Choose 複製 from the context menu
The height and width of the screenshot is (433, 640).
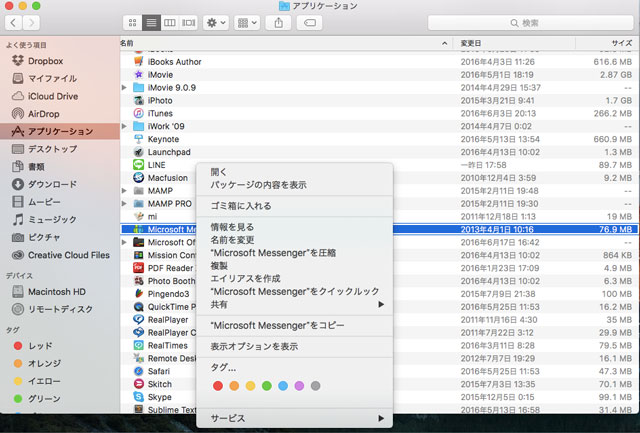(x=295, y=266)
